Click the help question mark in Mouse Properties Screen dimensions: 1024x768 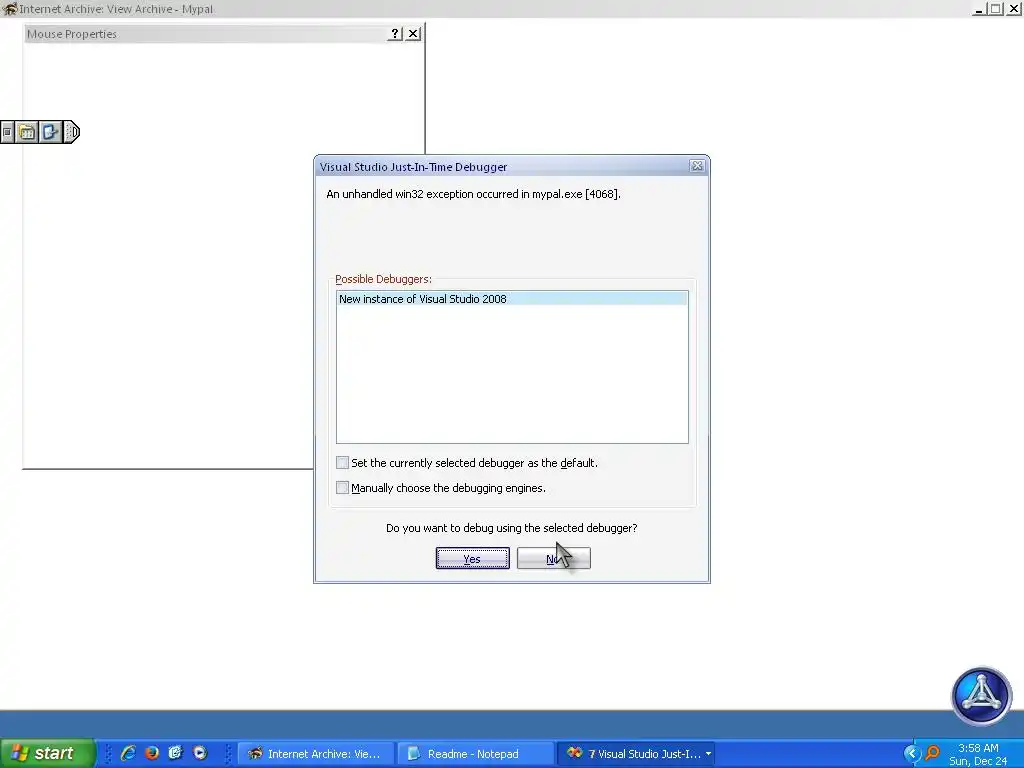(x=394, y=34)
